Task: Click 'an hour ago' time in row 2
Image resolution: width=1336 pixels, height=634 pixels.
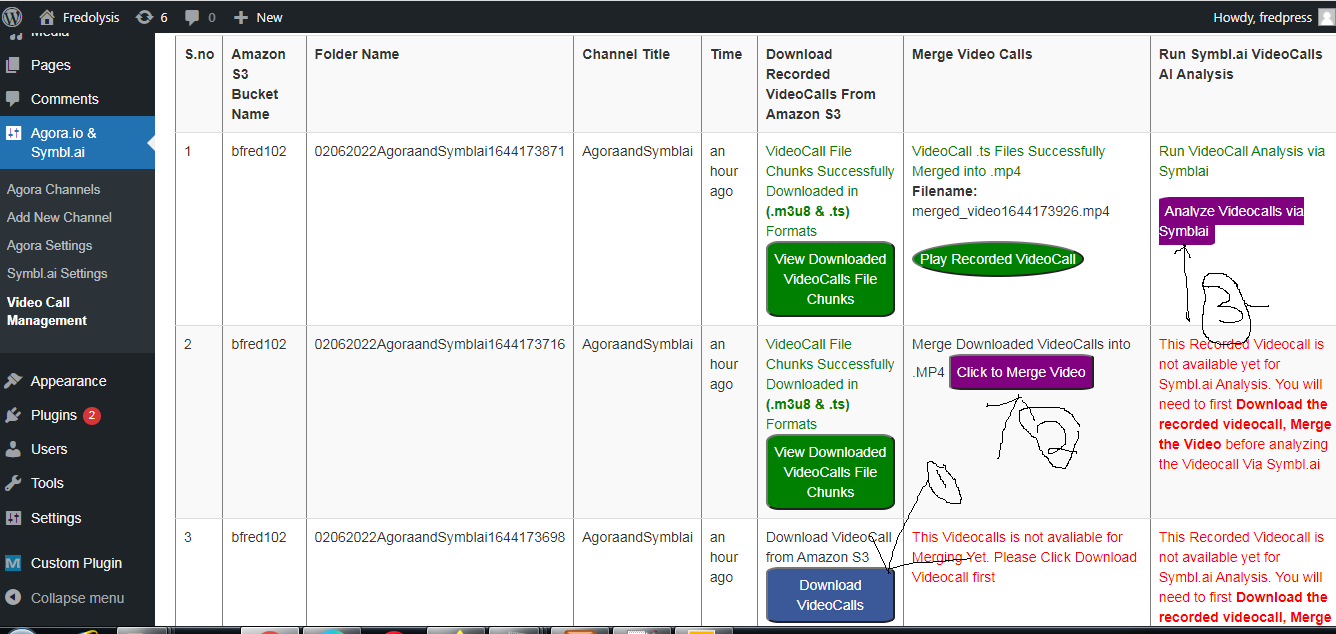Action: coord(724,364)
